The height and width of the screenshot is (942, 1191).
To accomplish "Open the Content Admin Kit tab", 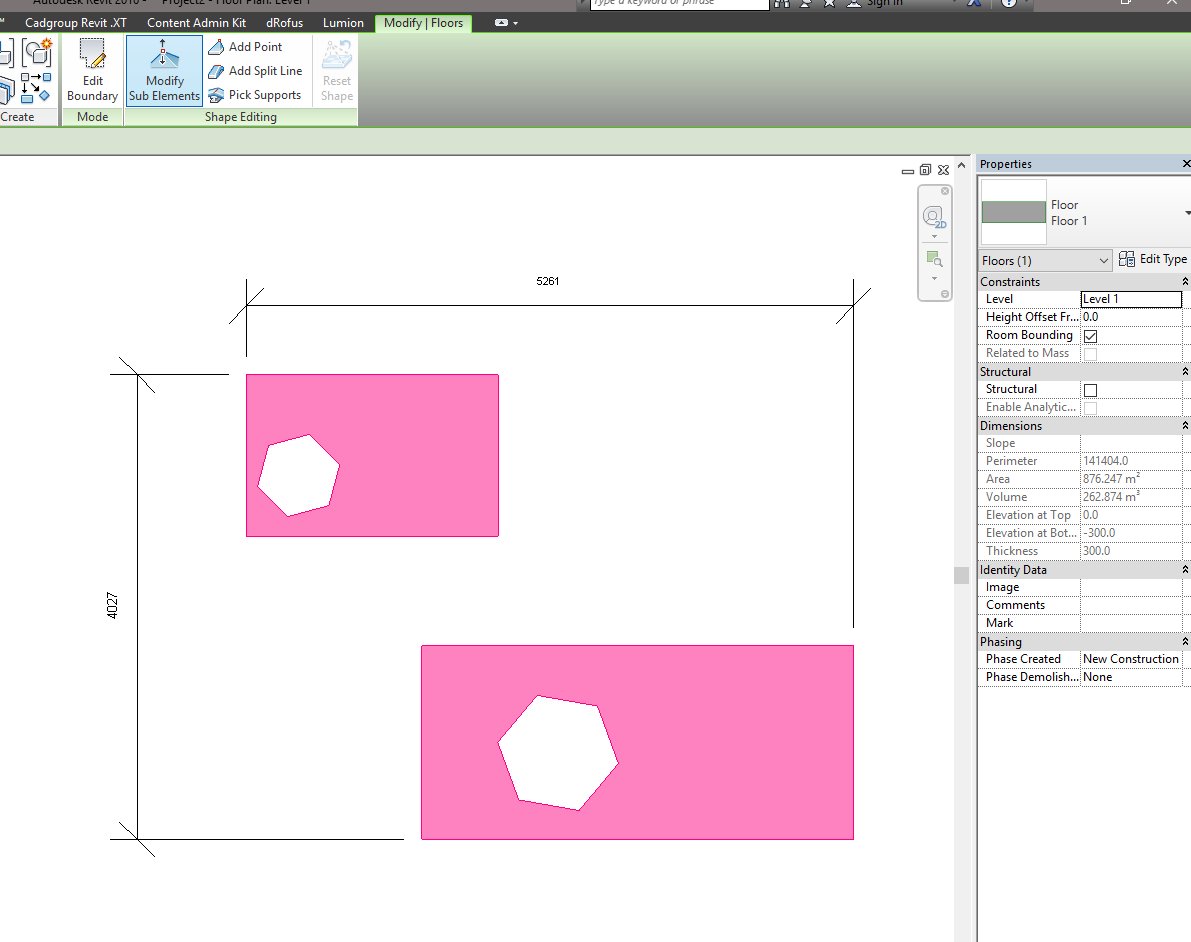I will click(196, 23).
